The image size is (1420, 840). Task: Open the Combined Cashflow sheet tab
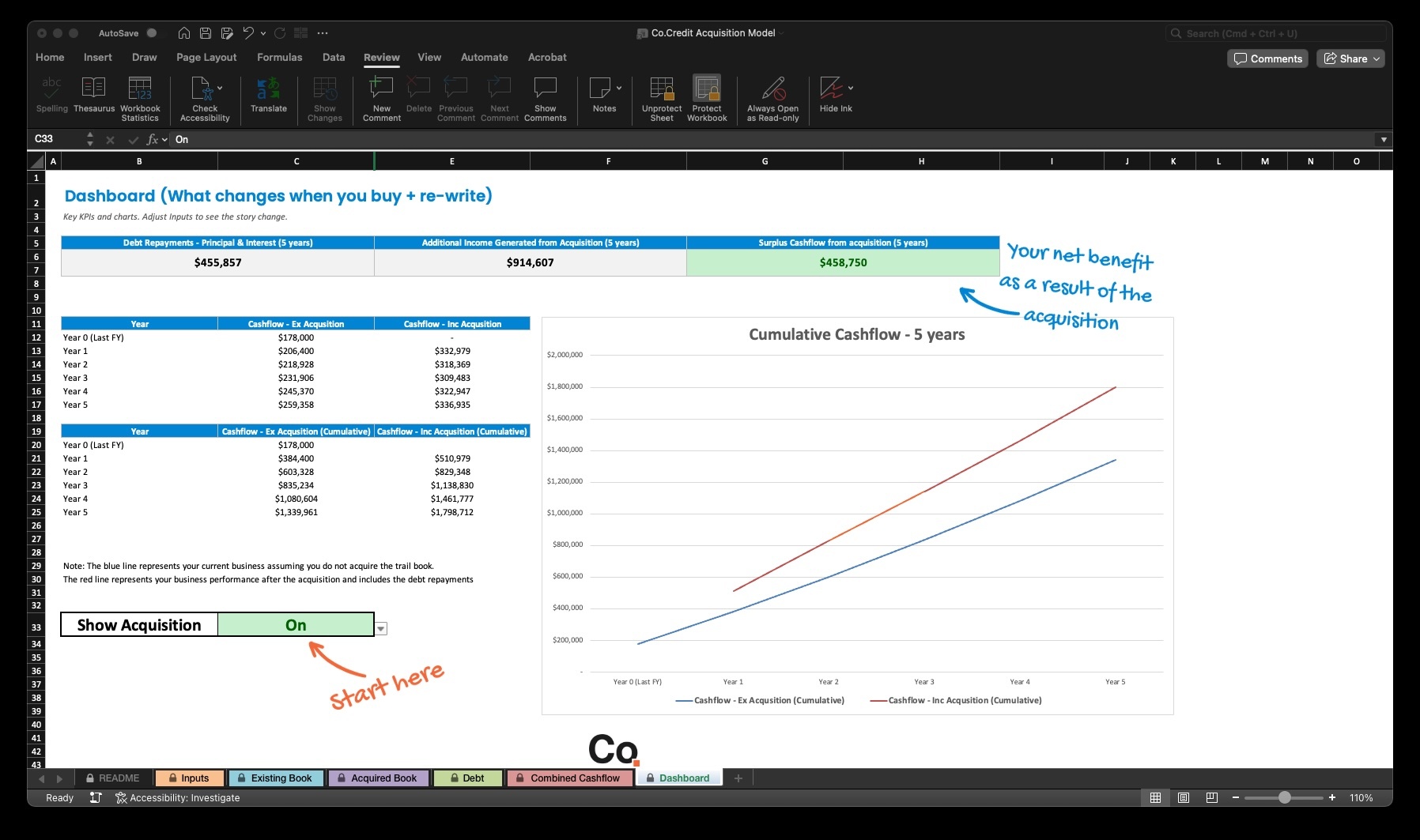(x=569, y=778)
